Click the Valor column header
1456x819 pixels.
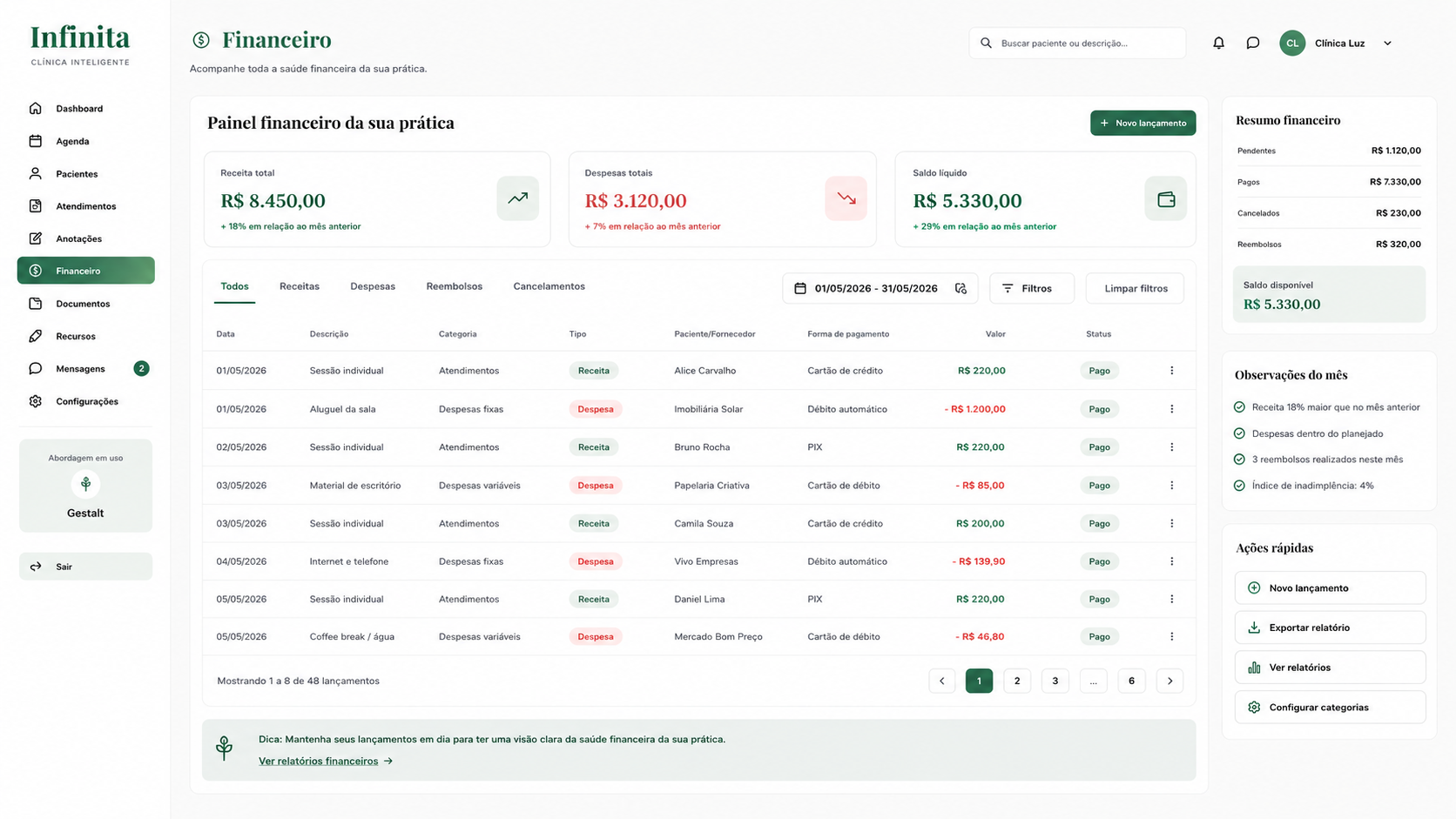pyautogui.click(x=995, y=334)
